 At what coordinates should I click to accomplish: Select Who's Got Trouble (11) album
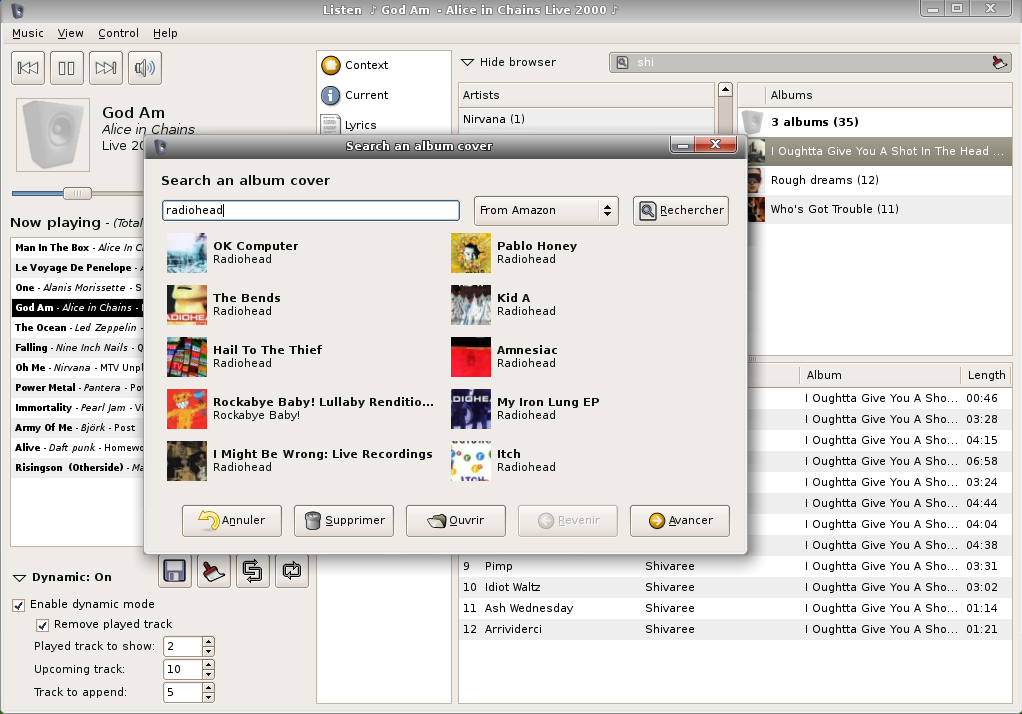tap(880, 209)
